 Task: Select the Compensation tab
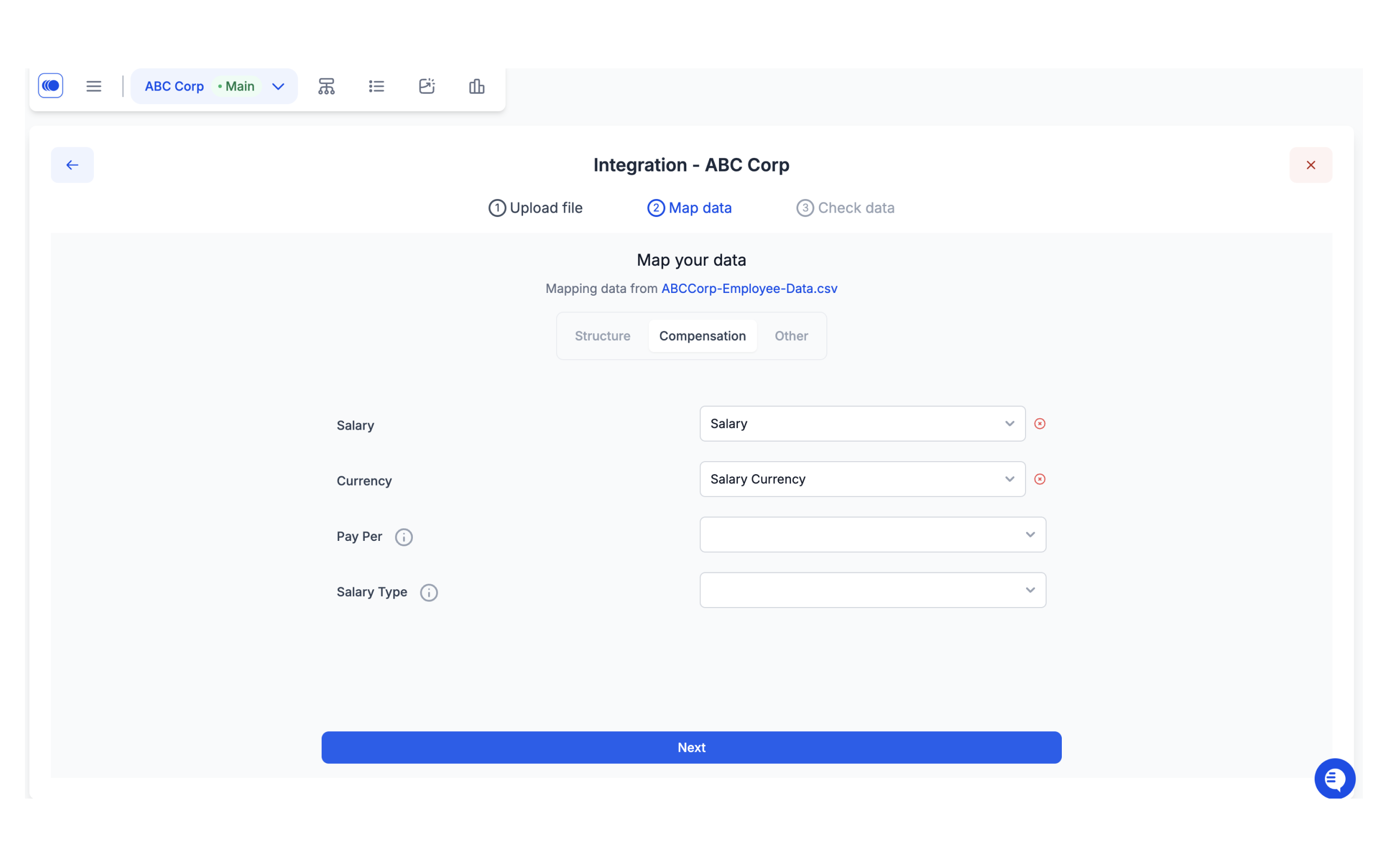point(702,335)
